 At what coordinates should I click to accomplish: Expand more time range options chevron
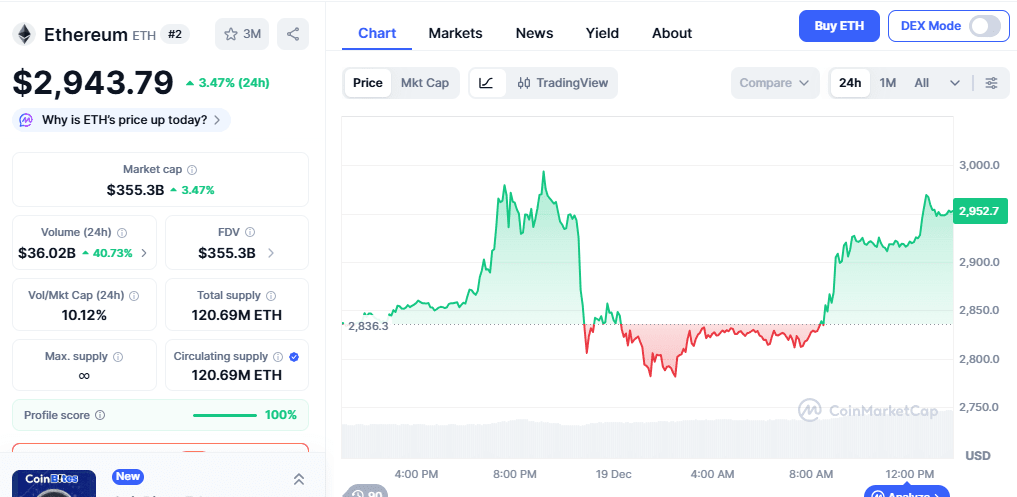click(955, 83)
